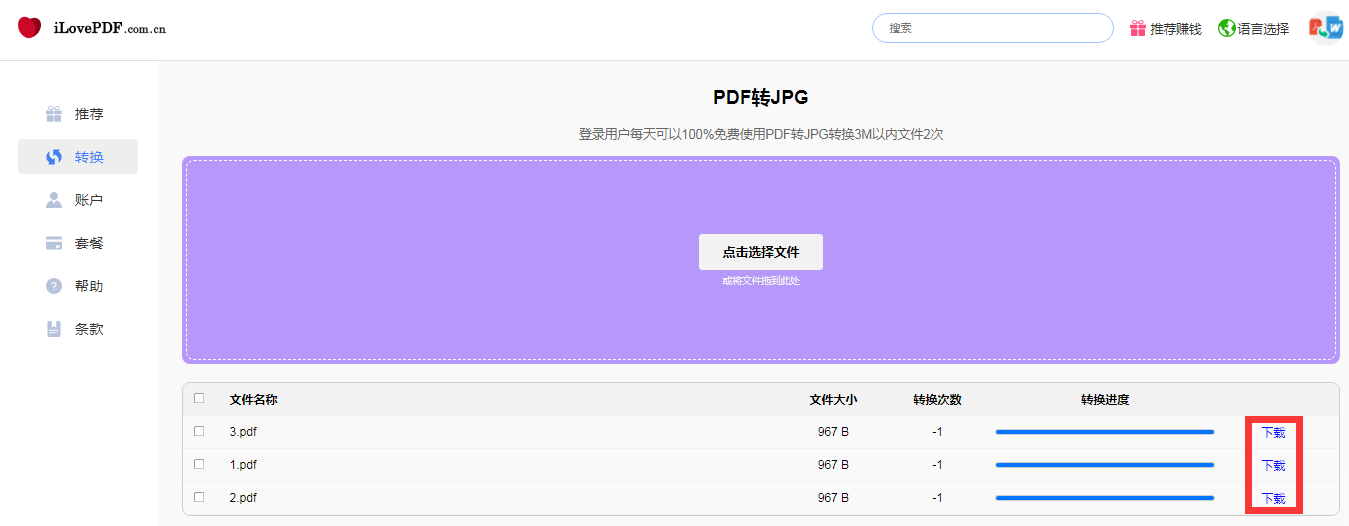Click the 条款 document icon in sidebar
This screenshot has width=1349, height=526.
click(54, 329)
